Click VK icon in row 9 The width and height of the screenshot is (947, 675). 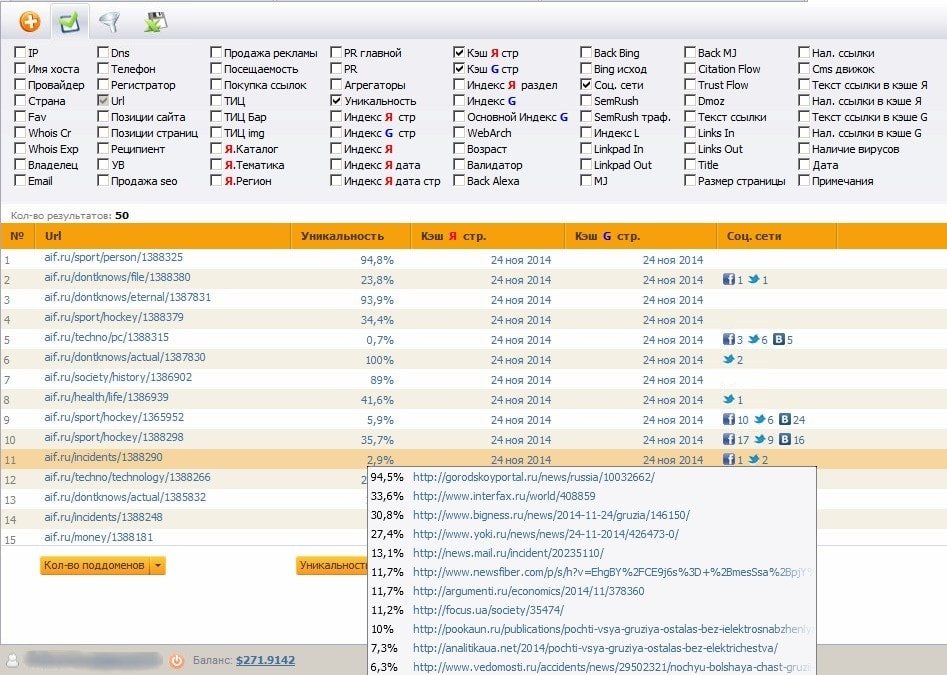[x=785, y=420]
